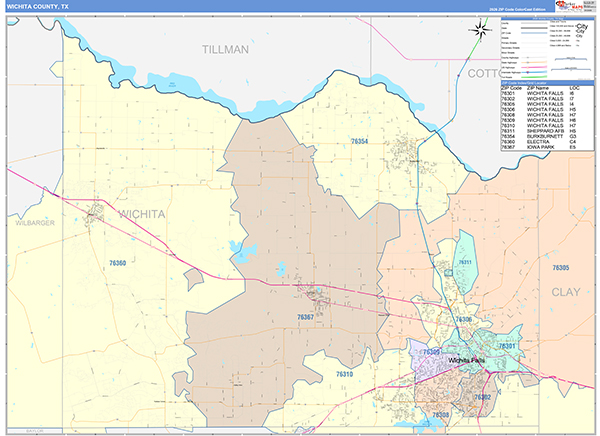Click the "ZIP Code ColorCast Edition" header text
Screen dimensions: 600x436
[517, 9]
